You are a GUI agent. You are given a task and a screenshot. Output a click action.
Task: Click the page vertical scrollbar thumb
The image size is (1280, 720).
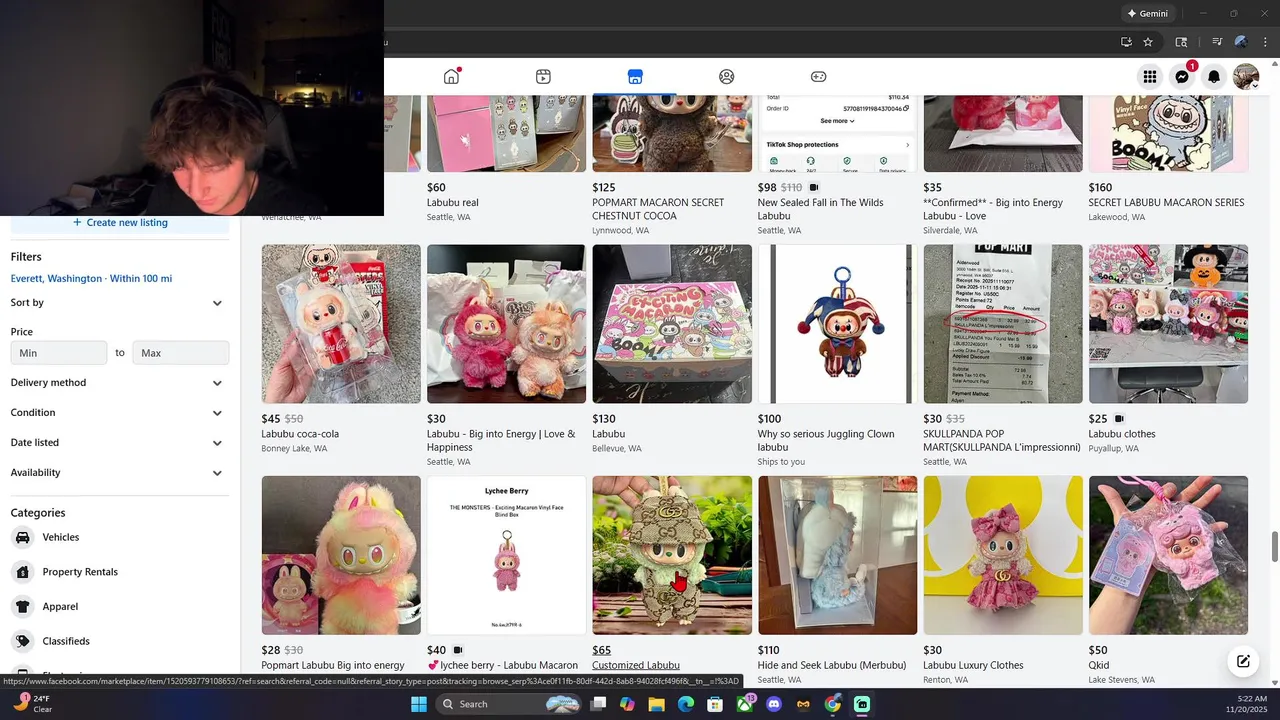point(1274,548)
